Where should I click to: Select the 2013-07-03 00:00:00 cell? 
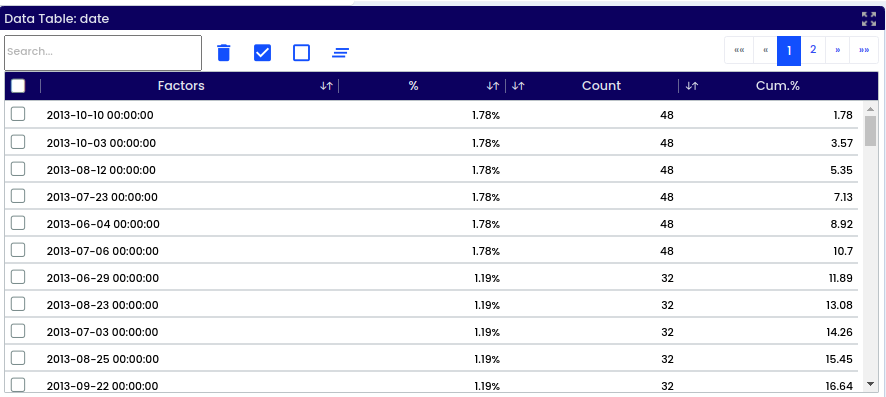point(102,332)
